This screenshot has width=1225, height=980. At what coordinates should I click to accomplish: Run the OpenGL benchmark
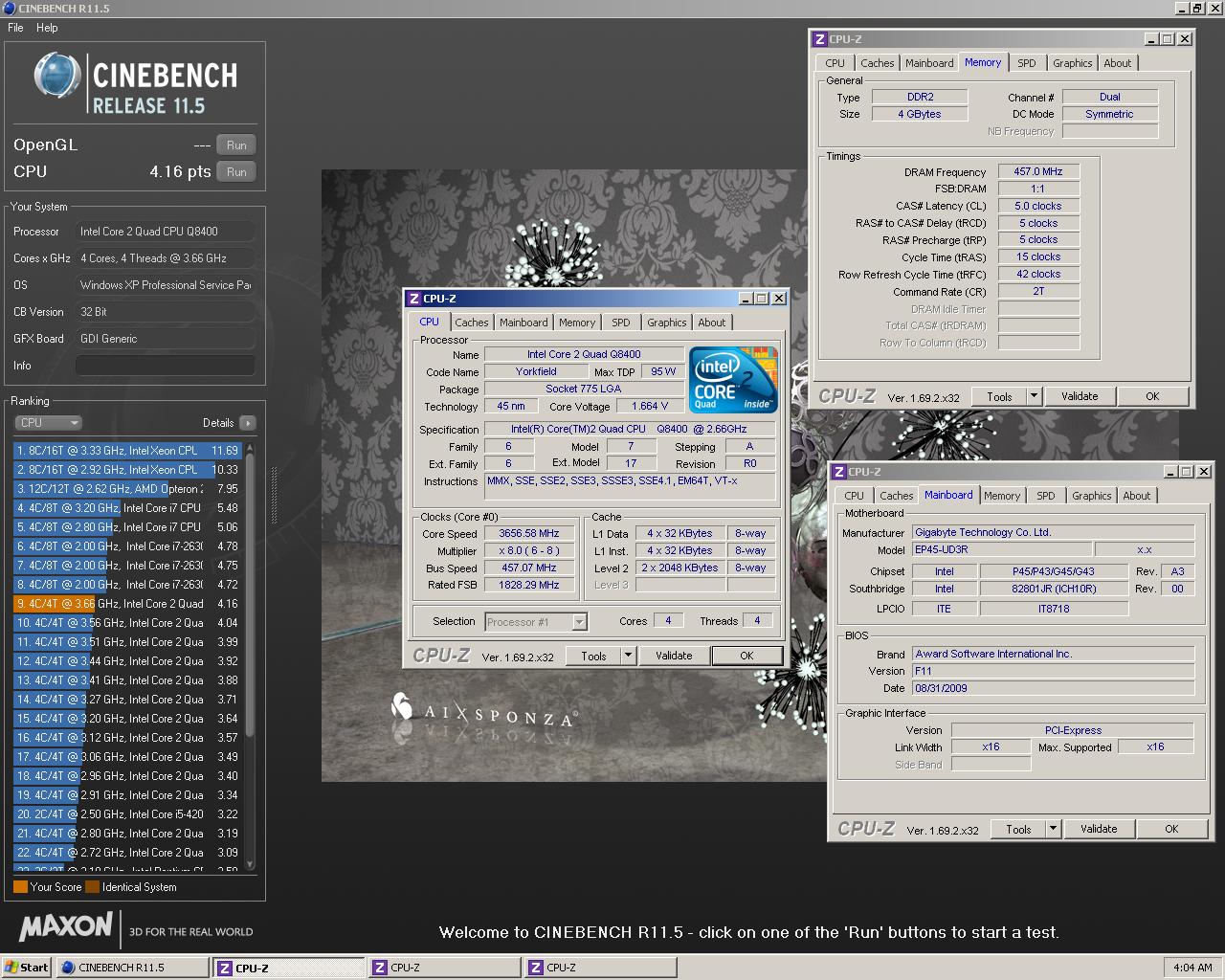pos(236,145)
